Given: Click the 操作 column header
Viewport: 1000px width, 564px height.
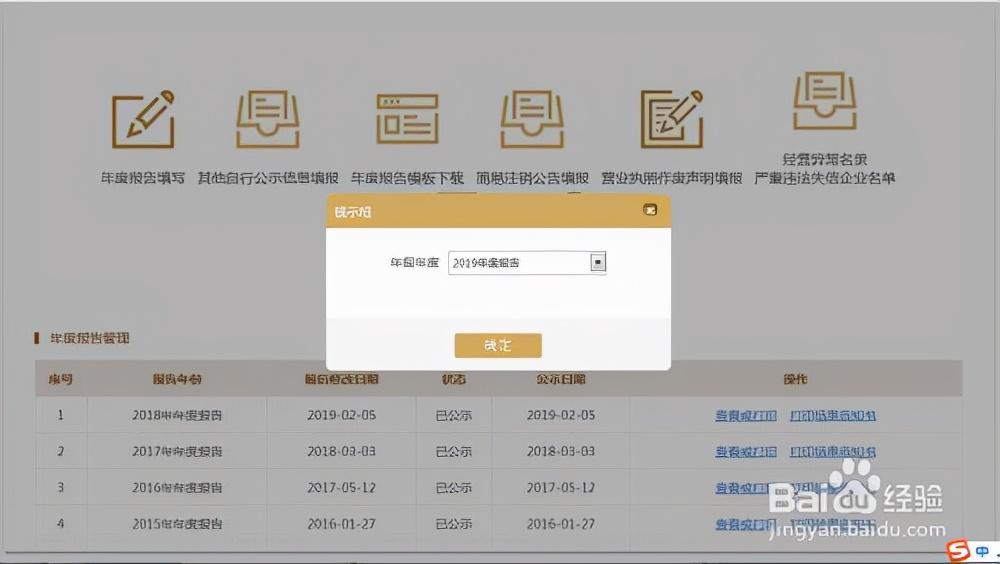Looking at the screenshot, I should [795, 379].
